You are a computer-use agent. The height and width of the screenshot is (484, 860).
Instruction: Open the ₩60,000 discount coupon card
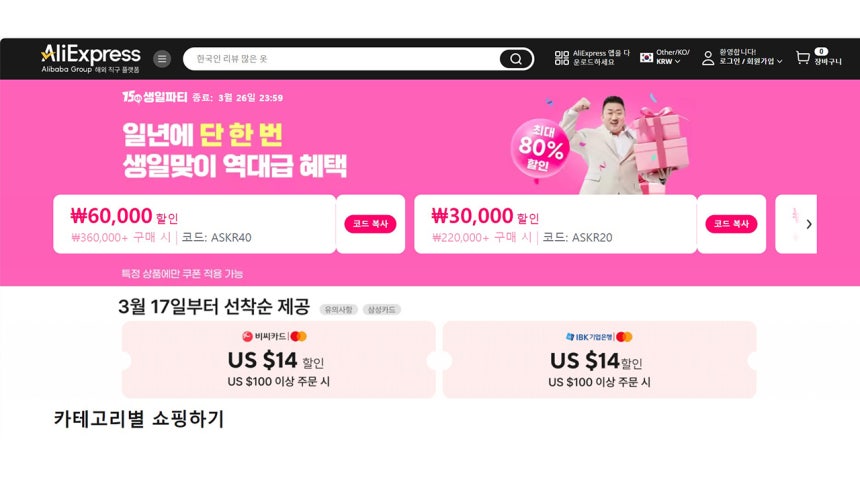point(195,224)
